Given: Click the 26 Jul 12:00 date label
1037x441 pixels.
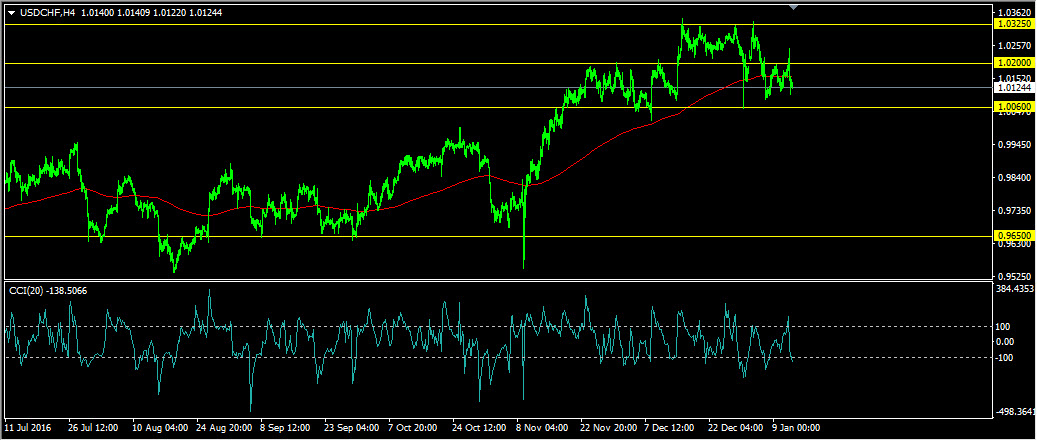Looking at the screenshot, I should (93, 428).
